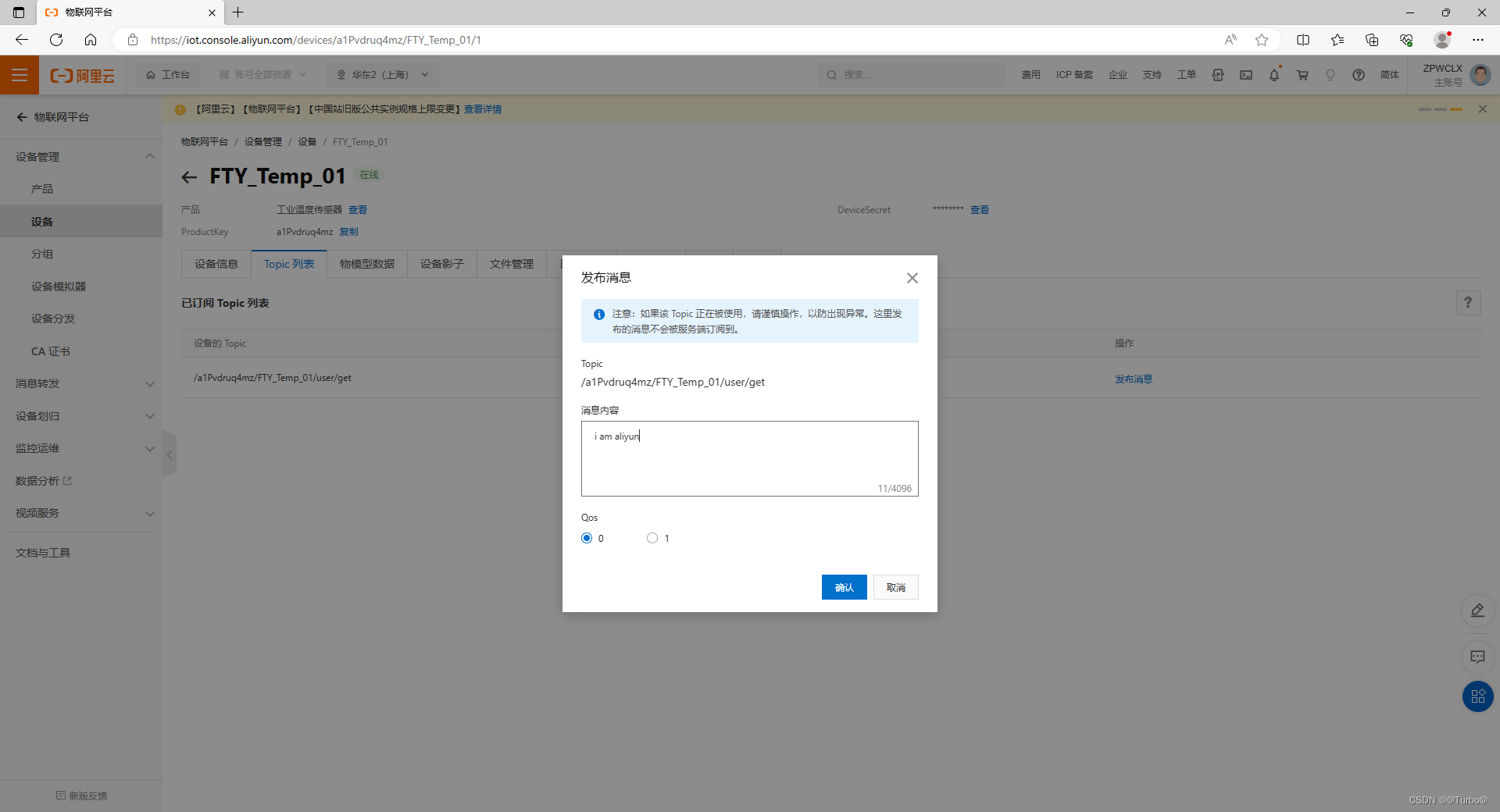This screenshot has width=1500, height=812.
Task: Switch to the 设备影子 tab
Action: [441, 264]
